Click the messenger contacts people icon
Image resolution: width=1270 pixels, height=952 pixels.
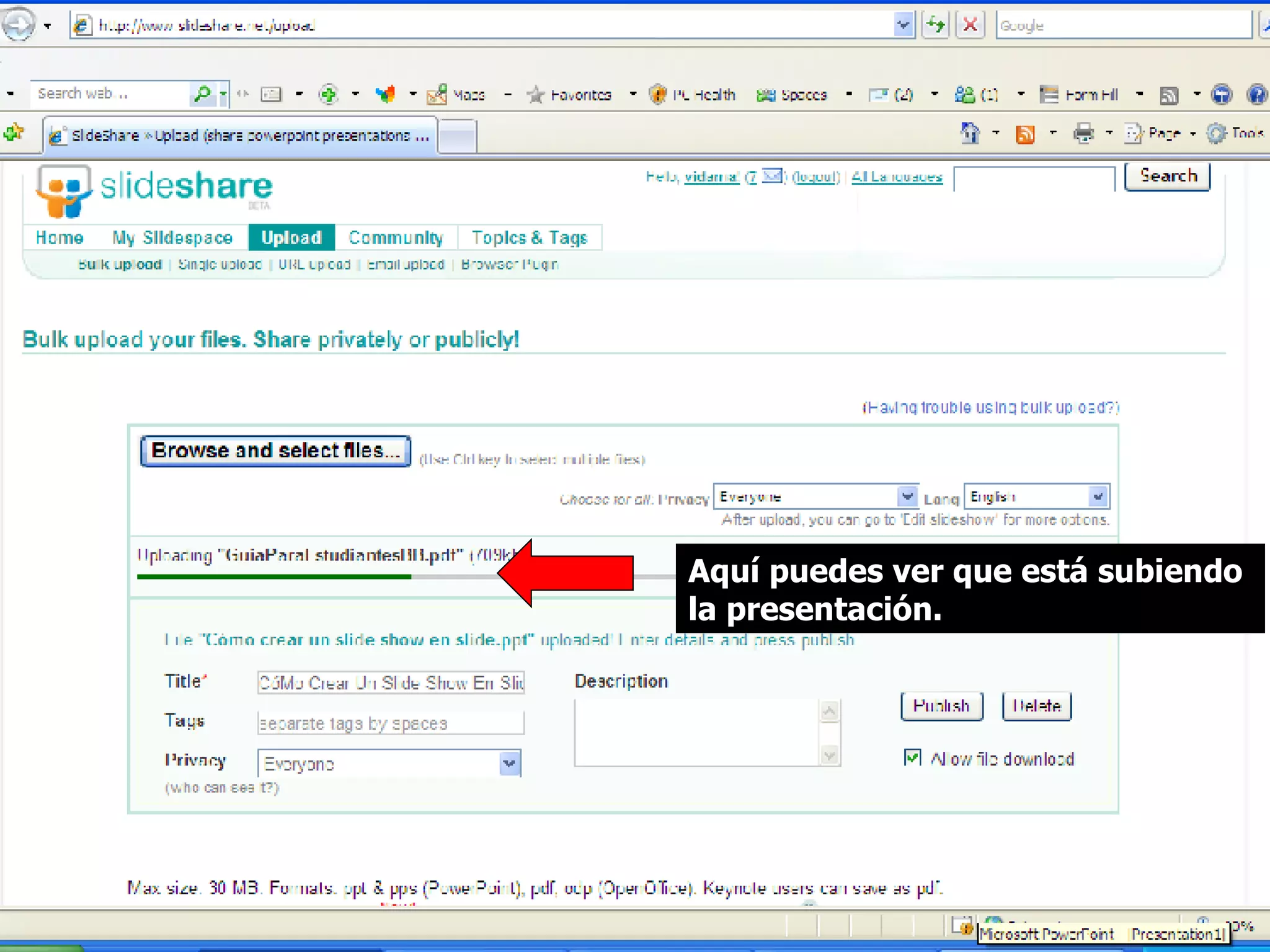click(965, 95)
